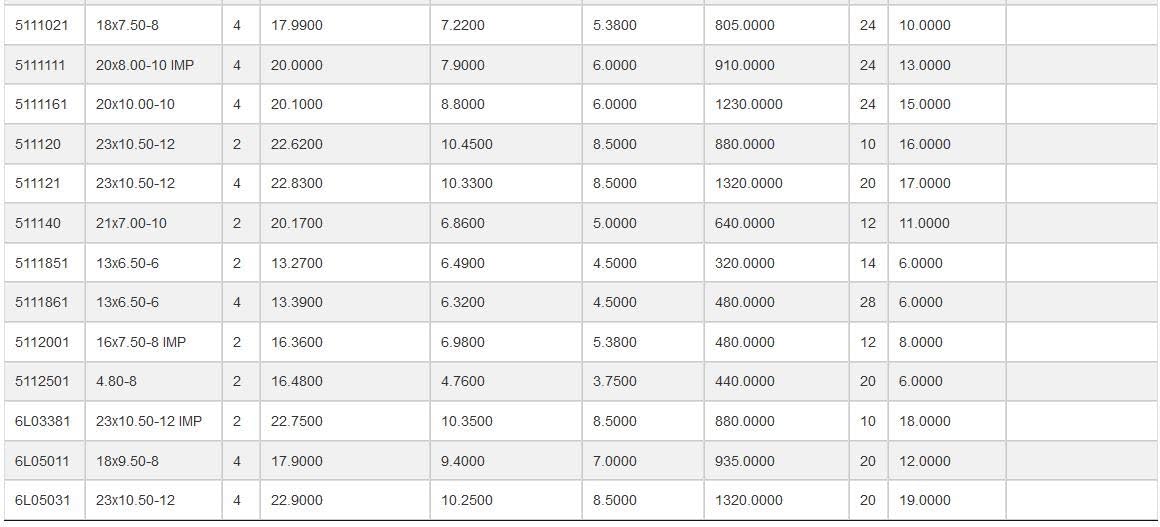This screenshot has width=1160, height=527.
Task: Click the 20x8.00-10 IMP tire size
Action: coord(145,65)
